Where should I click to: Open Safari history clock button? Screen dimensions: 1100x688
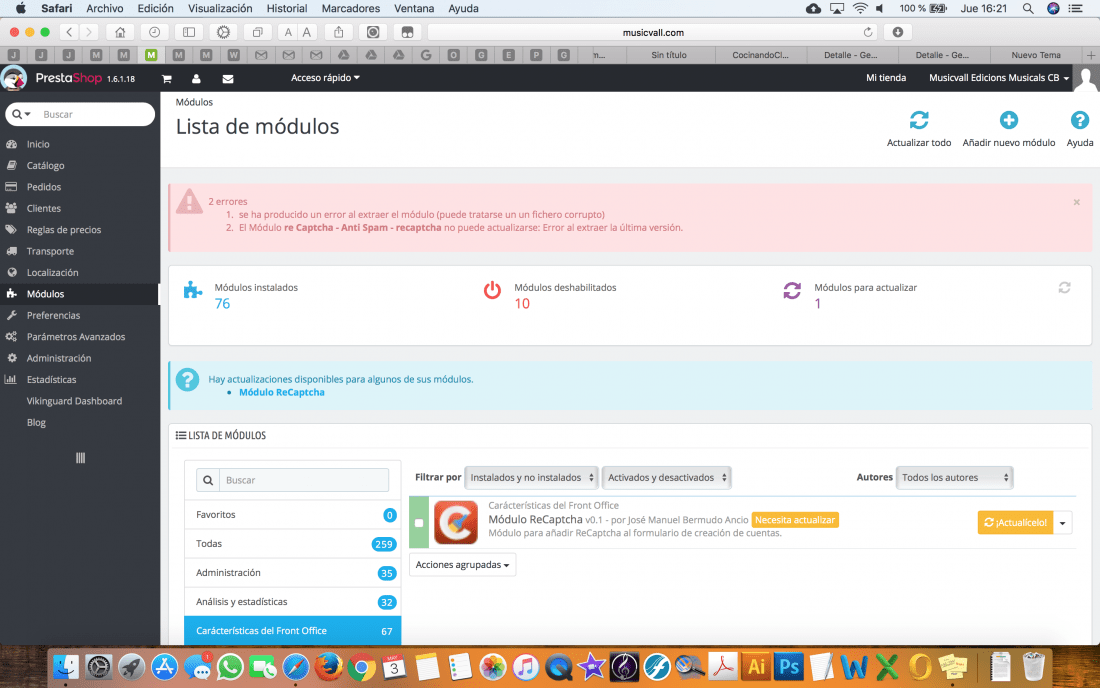[x=154, y=32]
